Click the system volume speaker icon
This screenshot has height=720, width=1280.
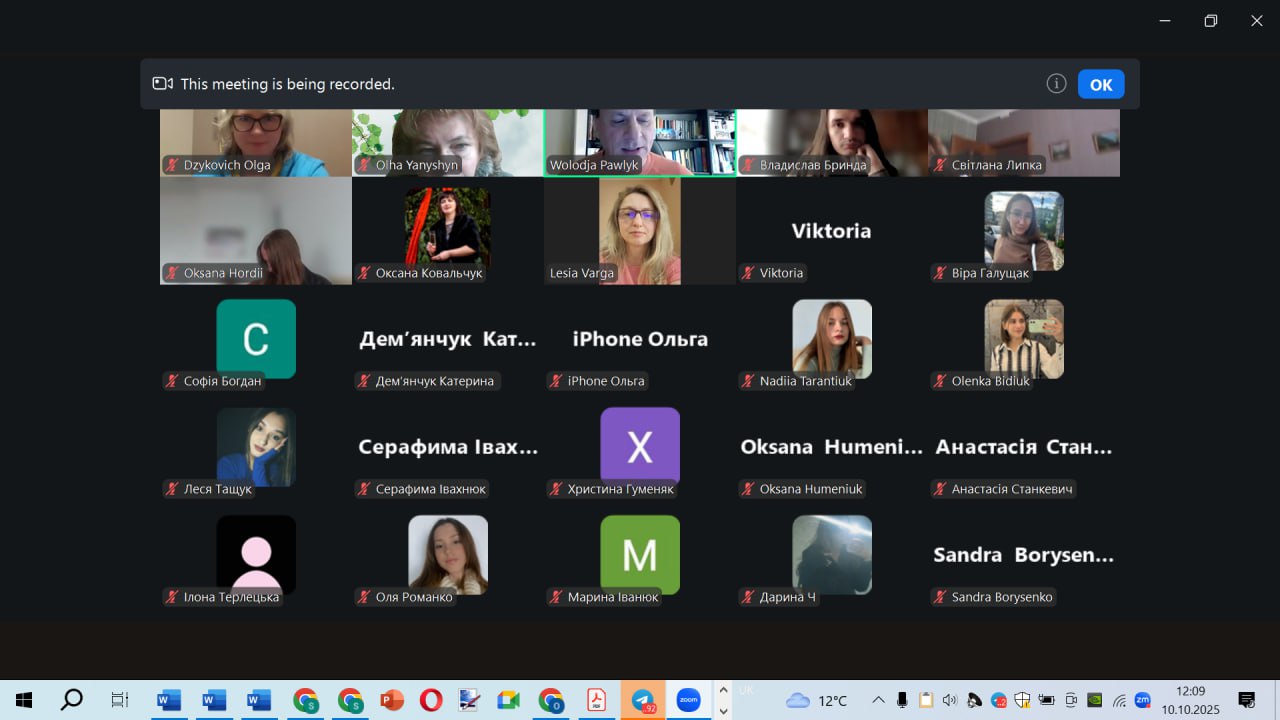949,700
